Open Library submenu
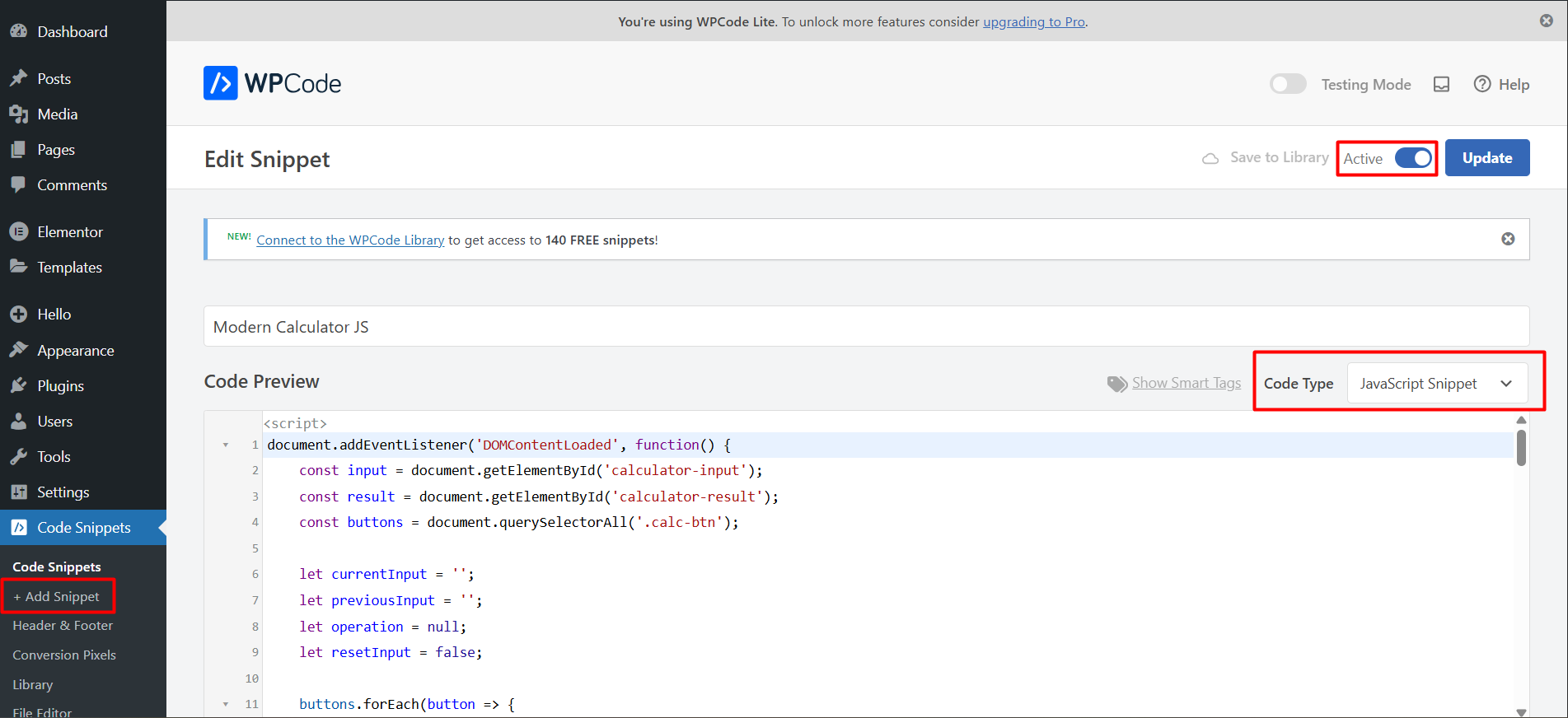The image size is (1568, 718). pyautogui.click(x=32, y=684)
